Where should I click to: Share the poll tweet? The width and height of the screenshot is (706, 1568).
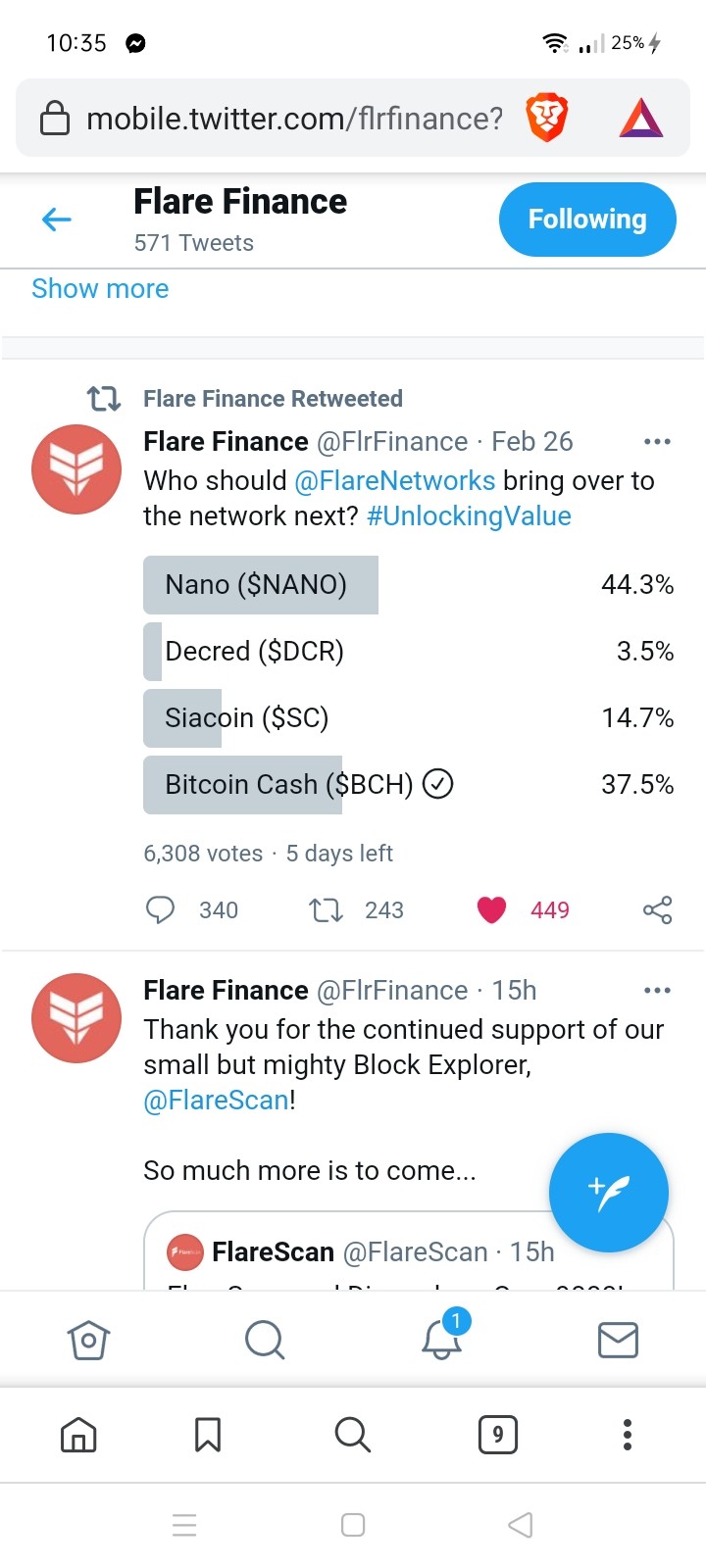pyautogui.click(x=657, y=910)
